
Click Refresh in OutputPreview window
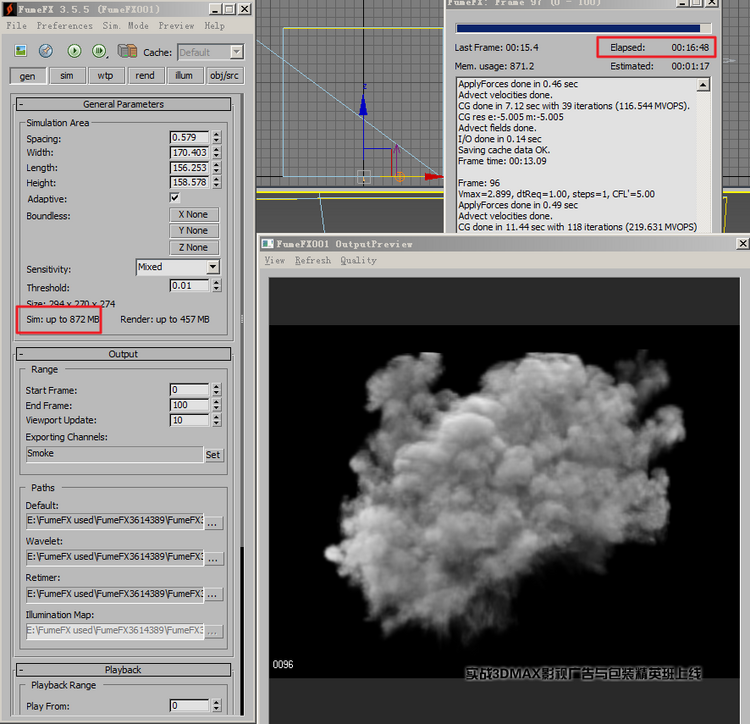[313, 261]
